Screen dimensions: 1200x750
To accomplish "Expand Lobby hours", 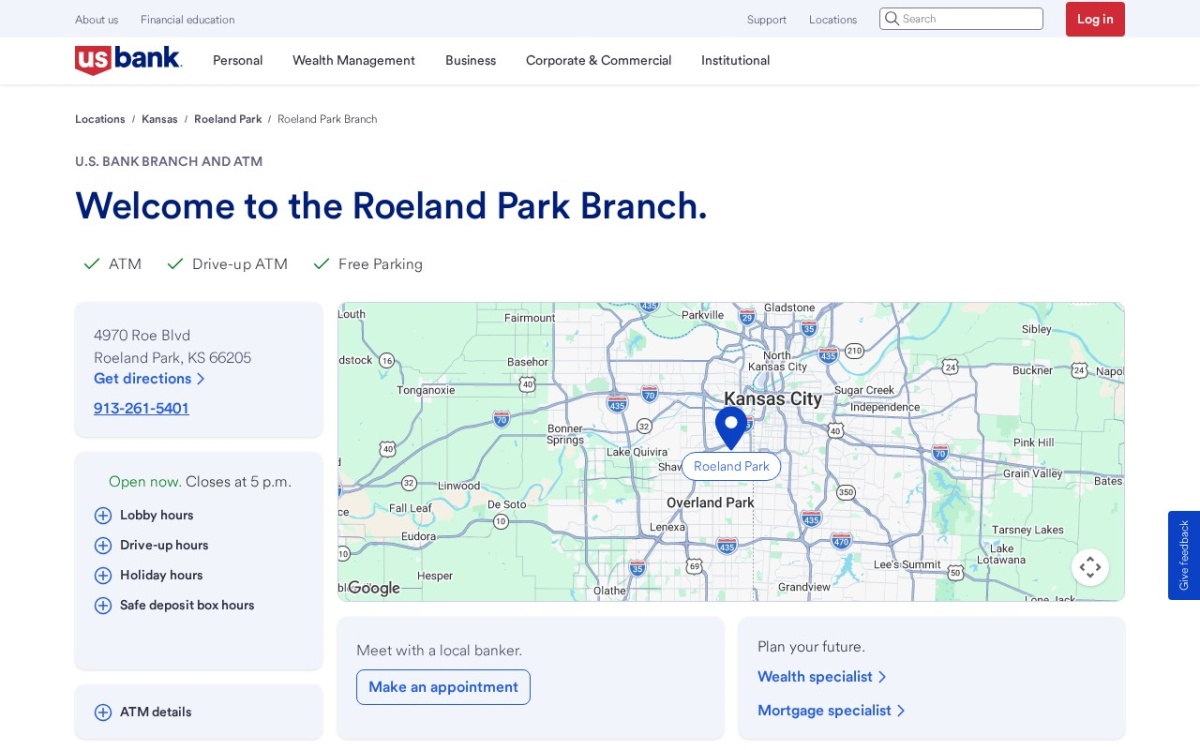I will pos(144,515).
